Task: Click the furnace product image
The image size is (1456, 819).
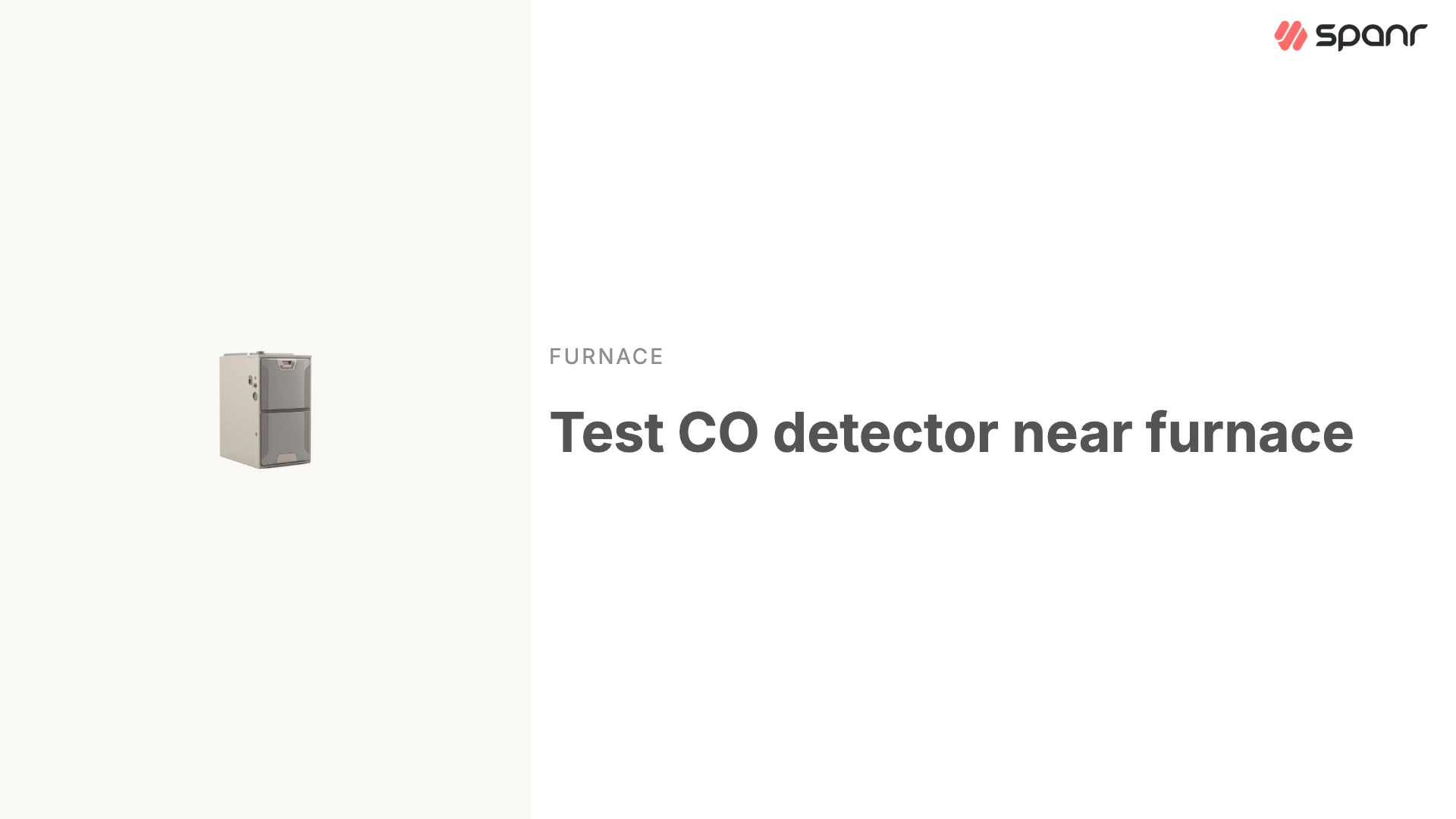Action: [x=265, y=409]
